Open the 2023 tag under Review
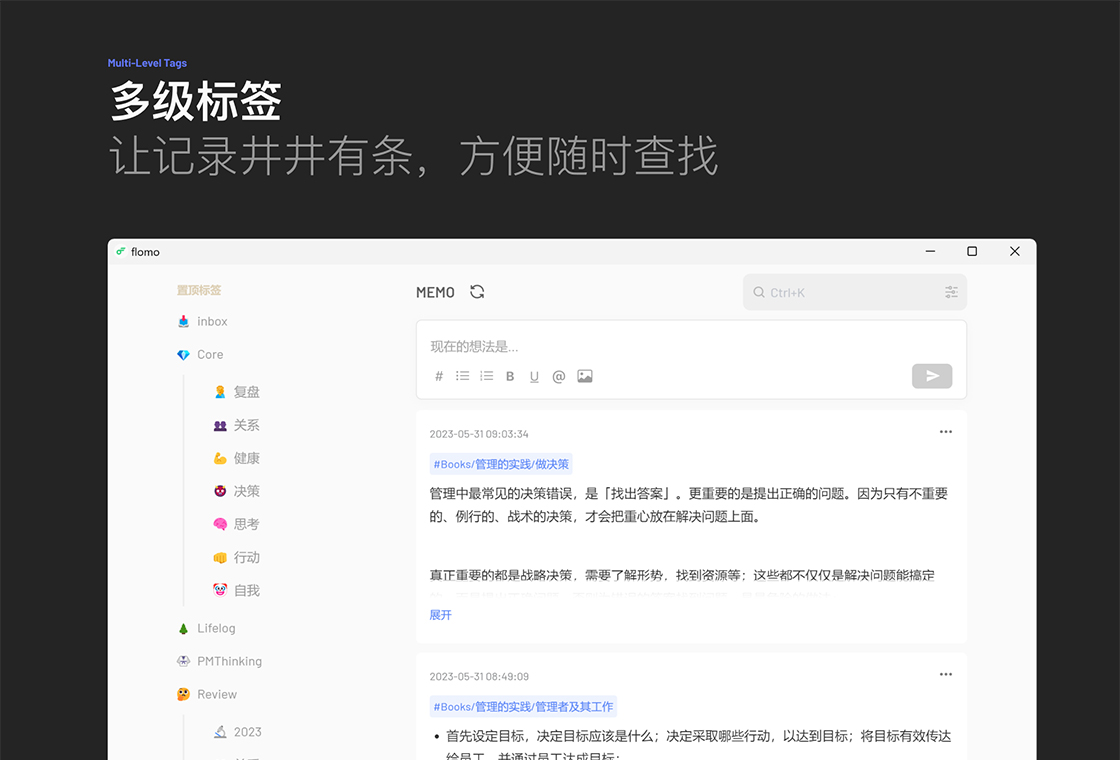 pos(247,731)
